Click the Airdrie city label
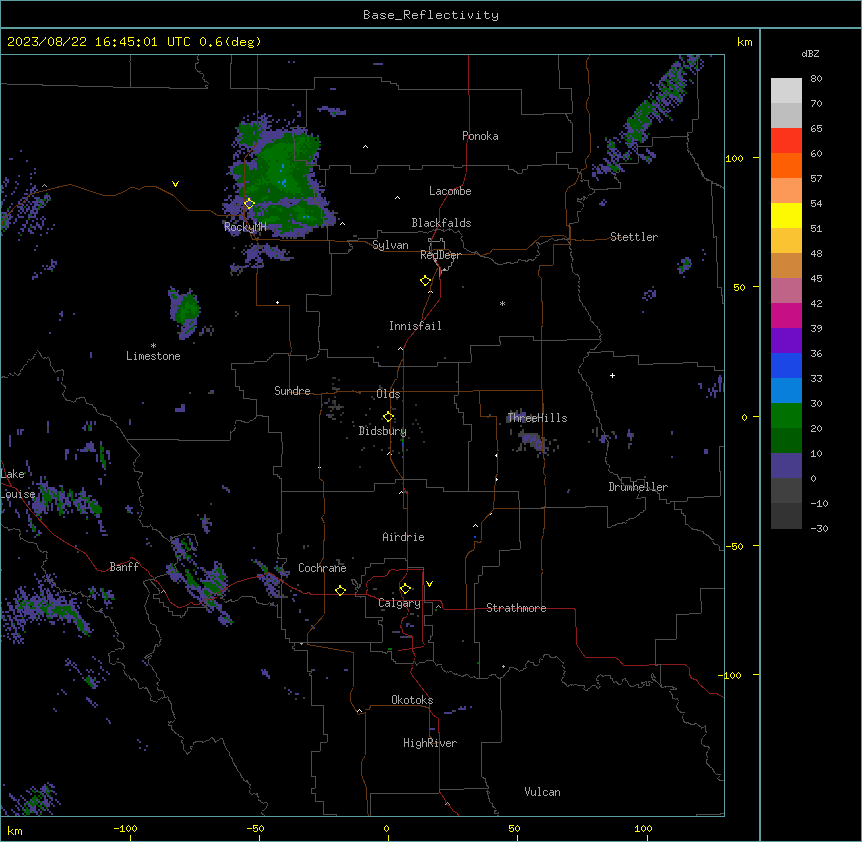 (403, 537)
